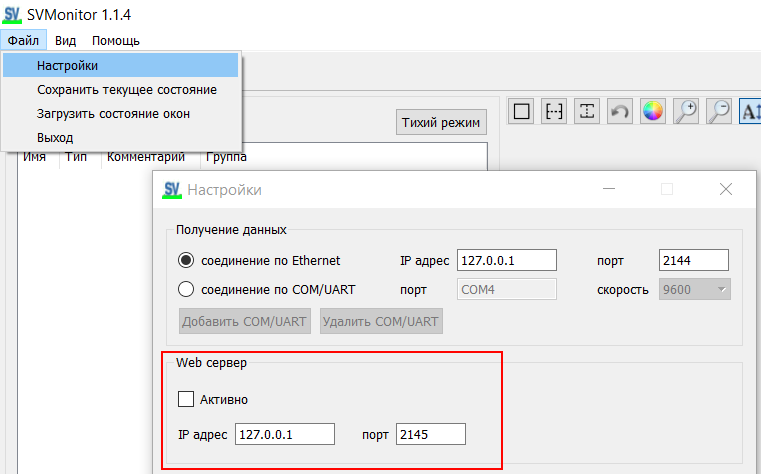Screen dimensions: 761x474
Task: Click the 'Удалить COM/UART' button
Action: coord(381,321)
